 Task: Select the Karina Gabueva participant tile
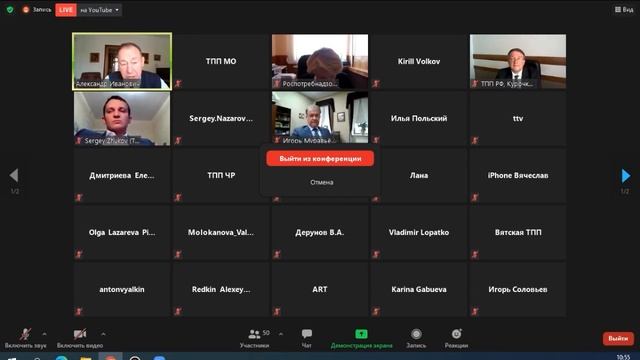point(419,289)
